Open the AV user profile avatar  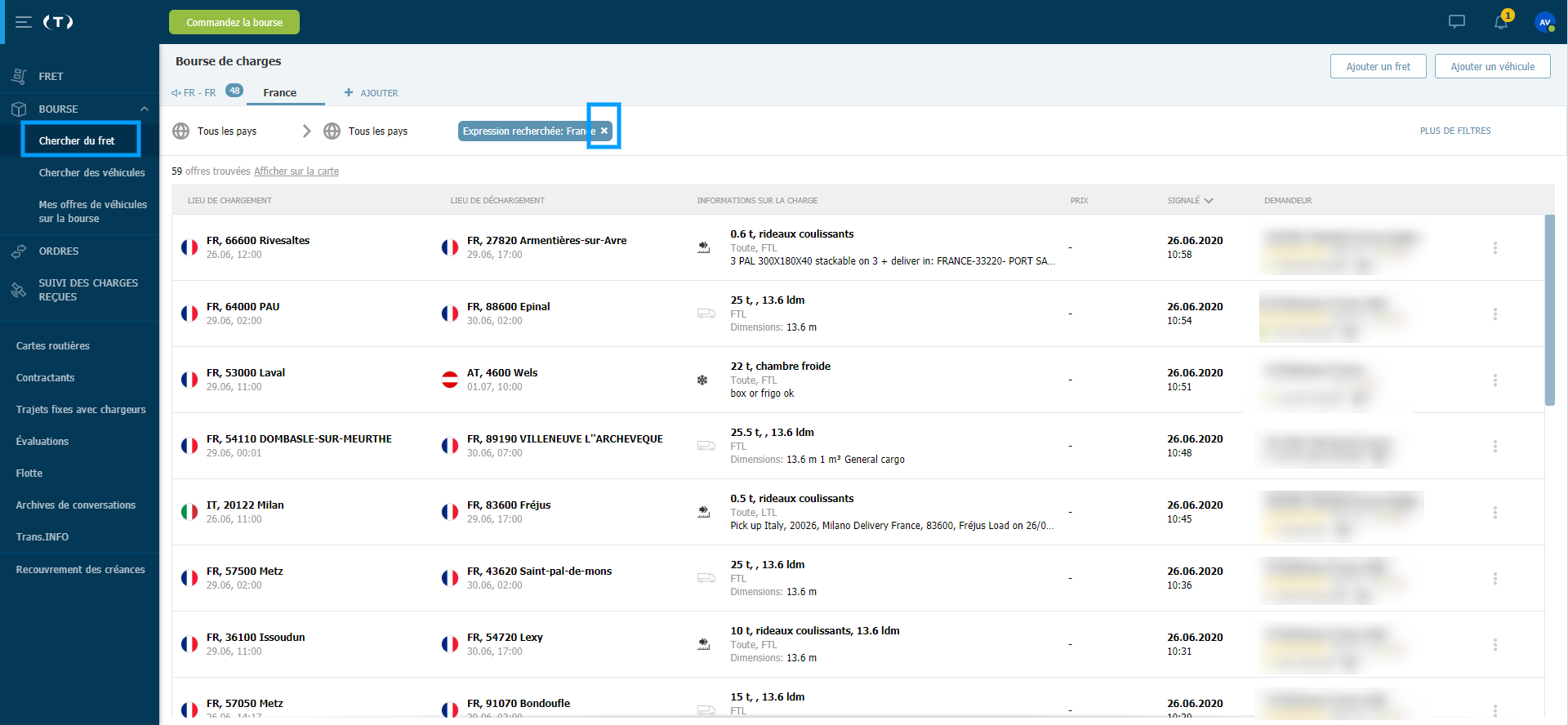point(1544,22)
